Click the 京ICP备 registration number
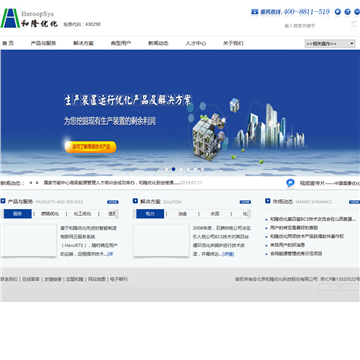 click(x=340, y=279)
